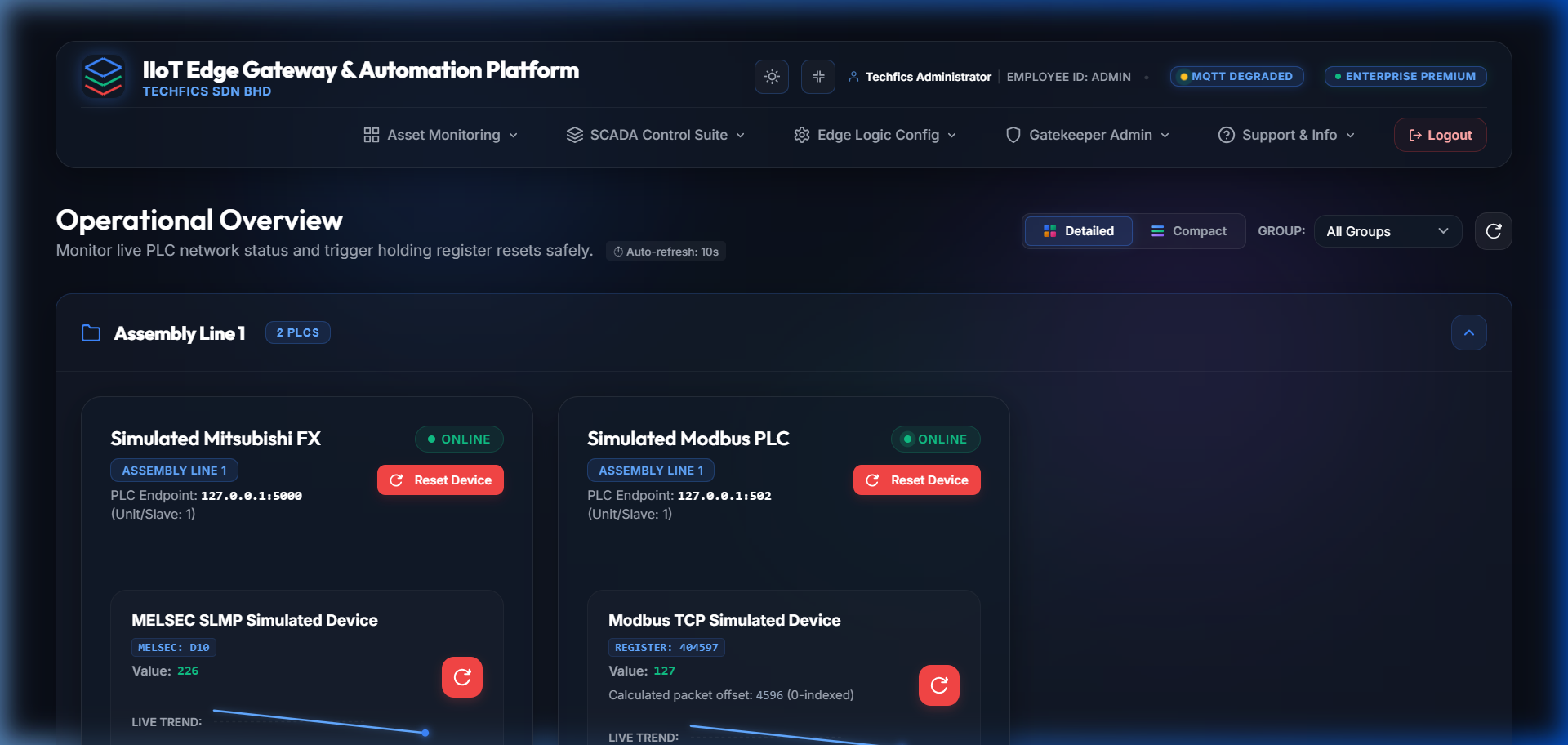
Task: Switch to Detailed view
Action: pos(1079,231)
